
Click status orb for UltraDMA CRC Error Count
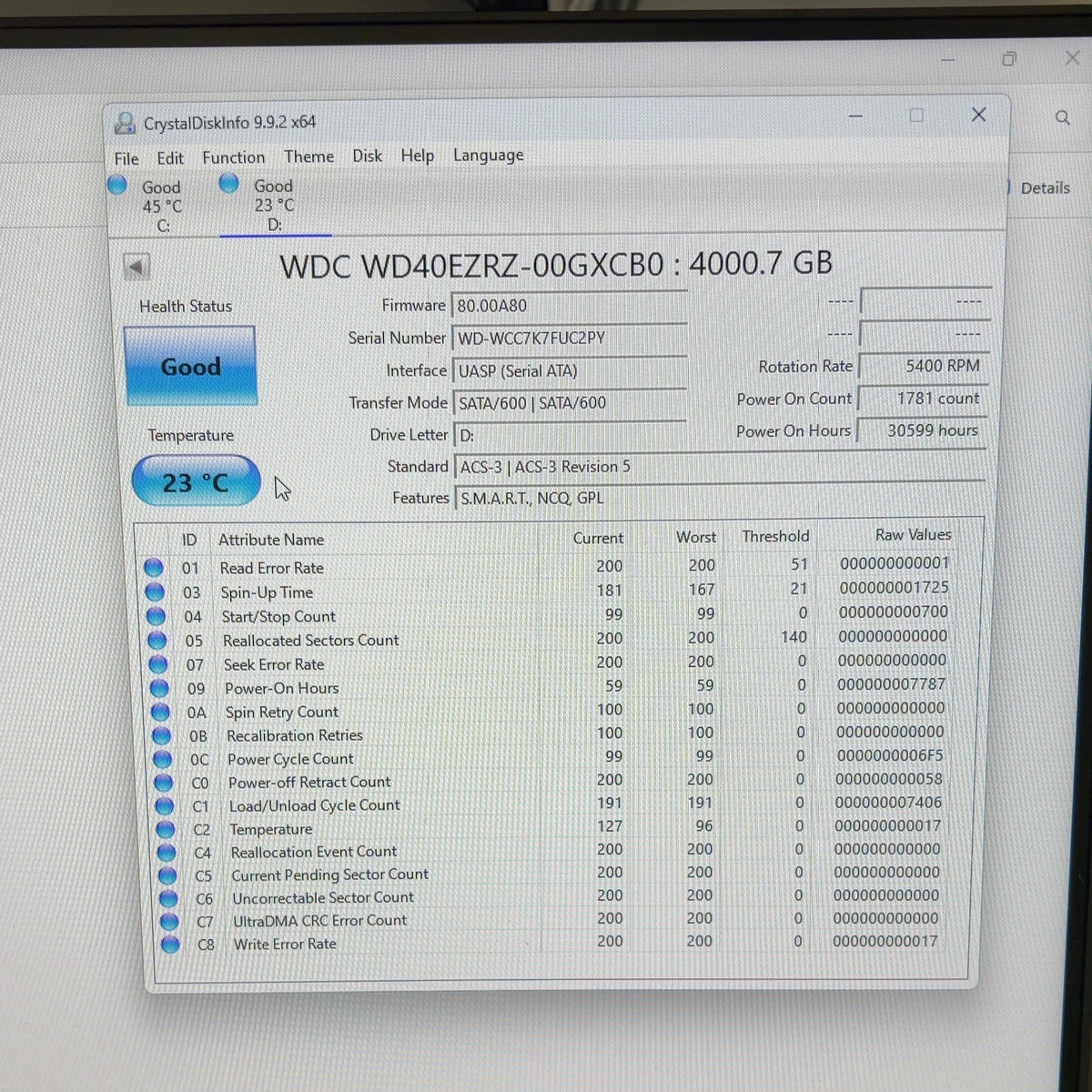tap(168, 922)
